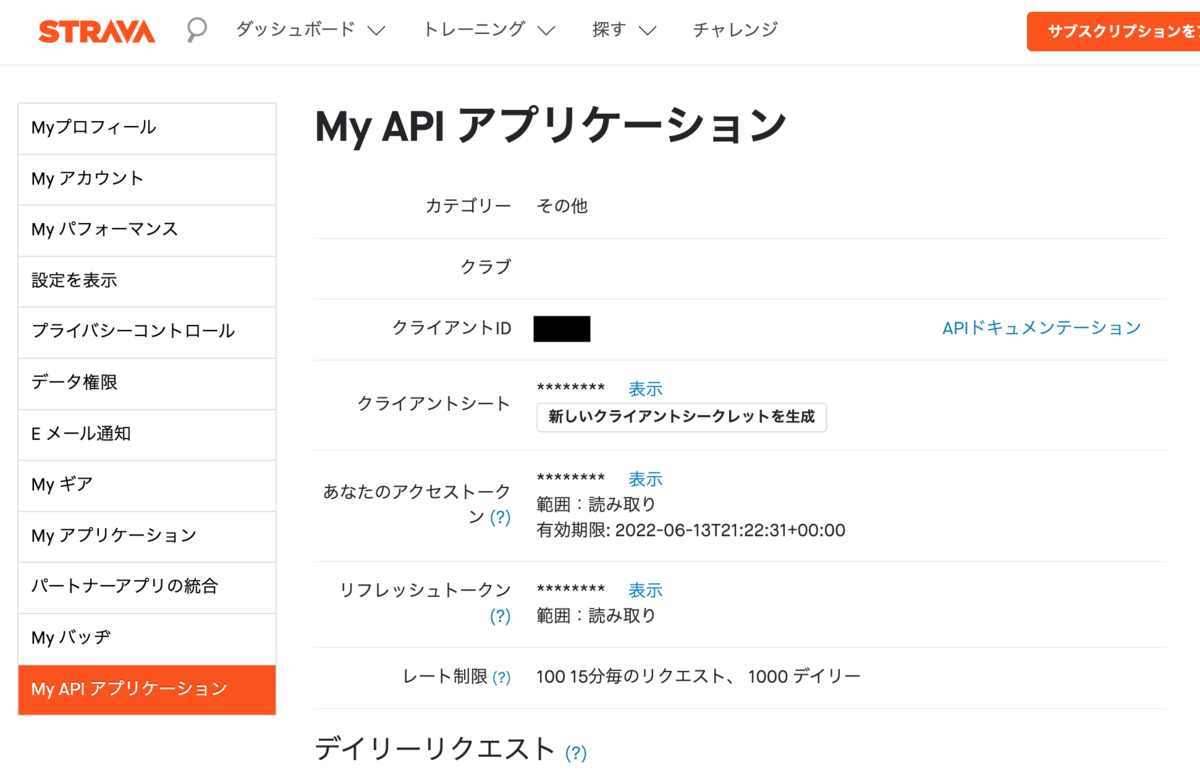This screenshot has height=771, width=1200.
Task: Expand the ダッシュボード dropdown menu
Action: click(x=310, y=30)
